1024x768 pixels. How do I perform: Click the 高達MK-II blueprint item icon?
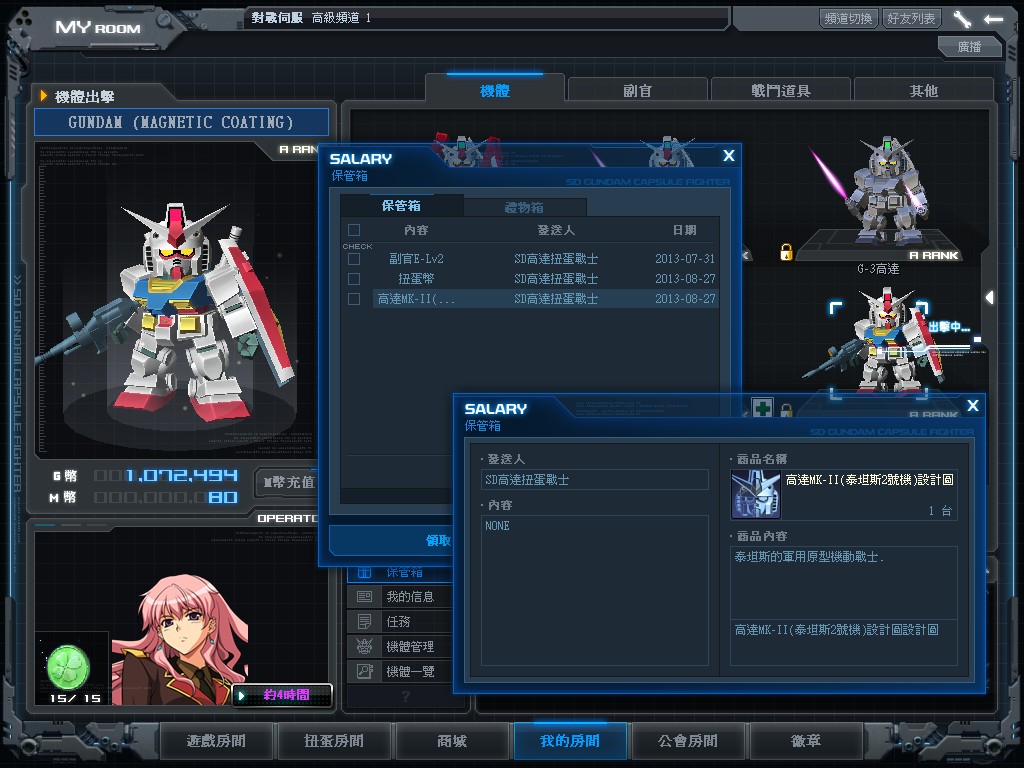(x=755, y=494)
